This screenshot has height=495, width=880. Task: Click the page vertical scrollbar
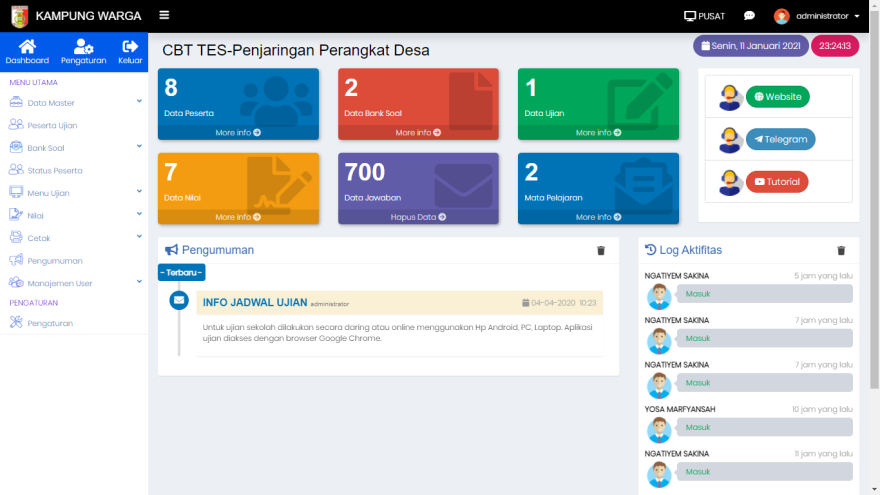[874, 202]
